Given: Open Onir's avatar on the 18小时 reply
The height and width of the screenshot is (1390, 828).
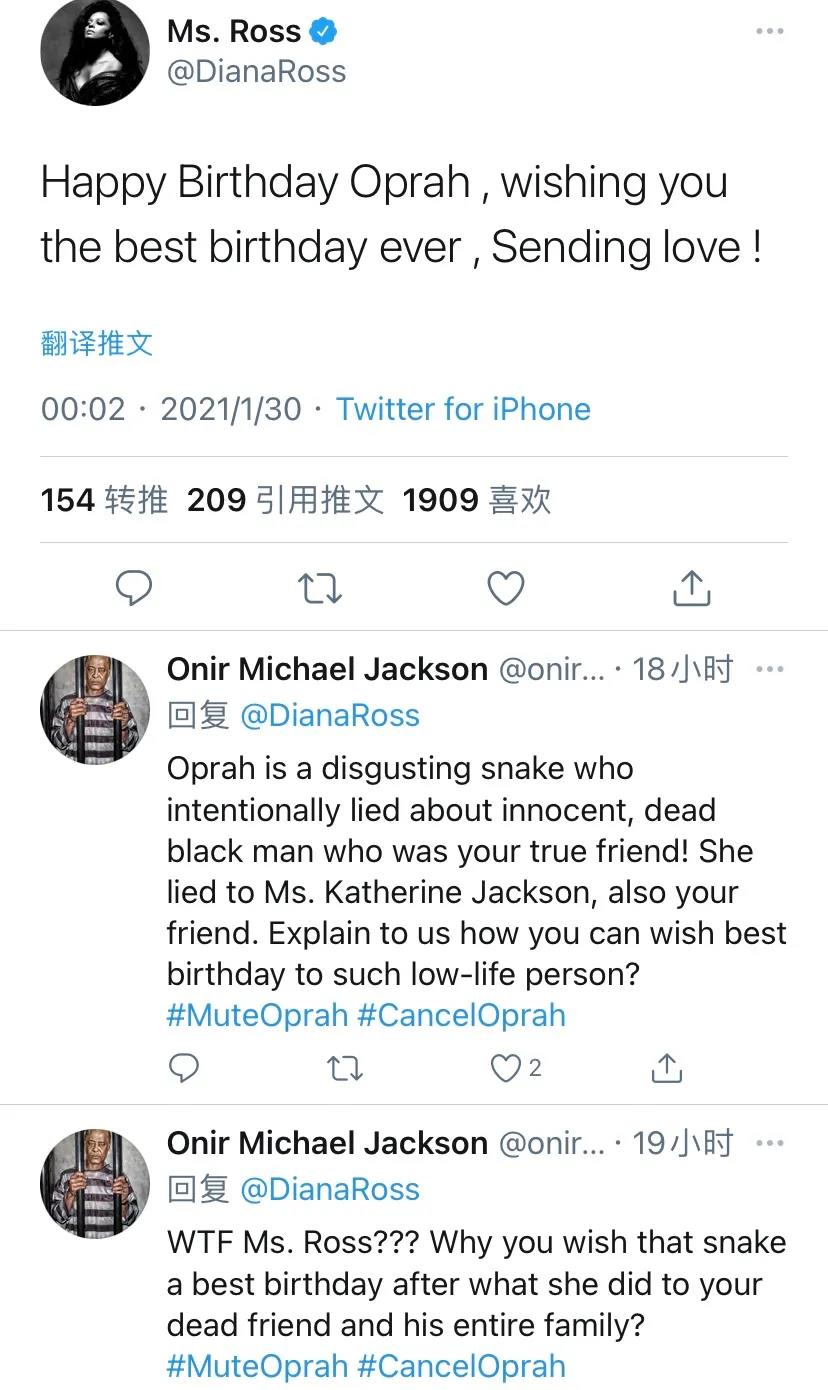Looking at the screenshot, I should [95, 709].
